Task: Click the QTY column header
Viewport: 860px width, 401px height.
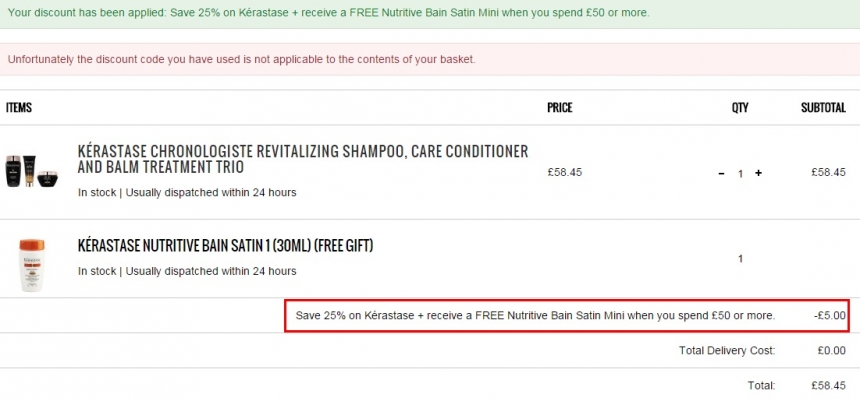Action: pos(740,108)
